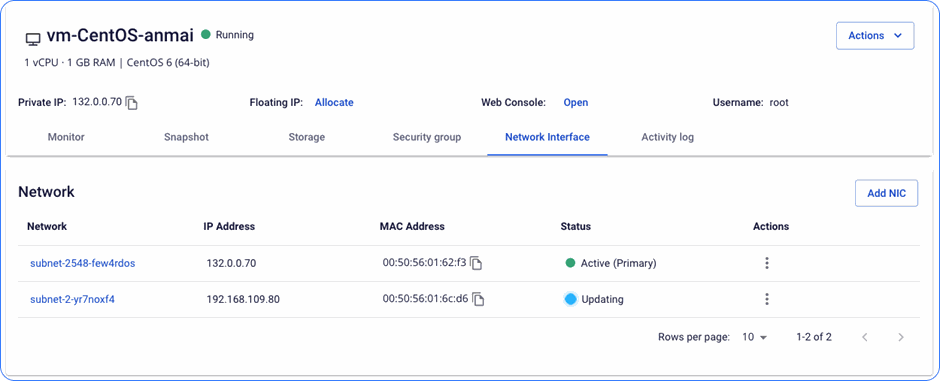
Task: Copy MAC address 00:50:56:01:6c:d6
Action: tap(478, 300)
